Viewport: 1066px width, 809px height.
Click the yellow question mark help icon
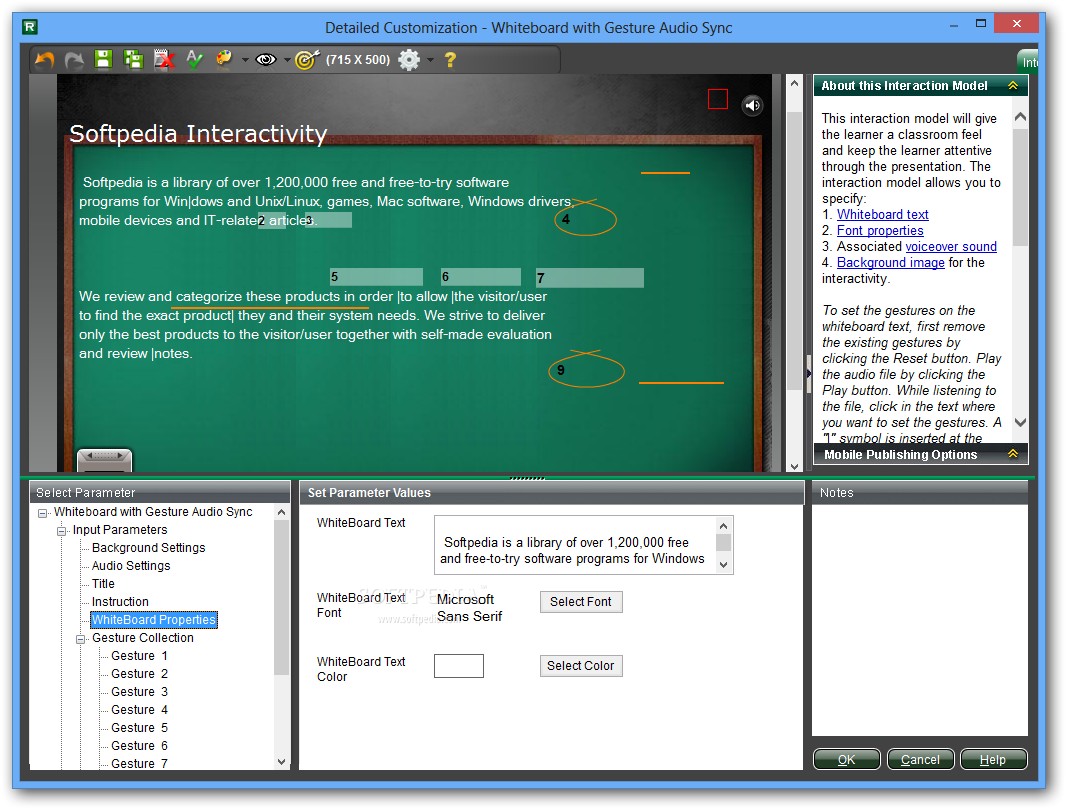pos(450,60)
